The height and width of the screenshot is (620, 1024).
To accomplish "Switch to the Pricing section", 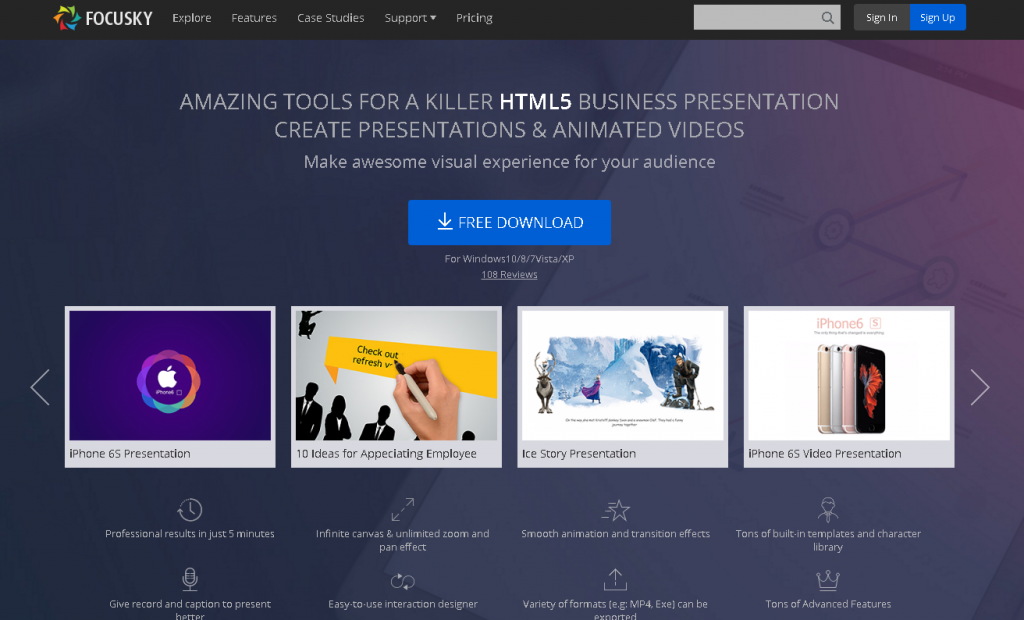I will pos(474,17).
